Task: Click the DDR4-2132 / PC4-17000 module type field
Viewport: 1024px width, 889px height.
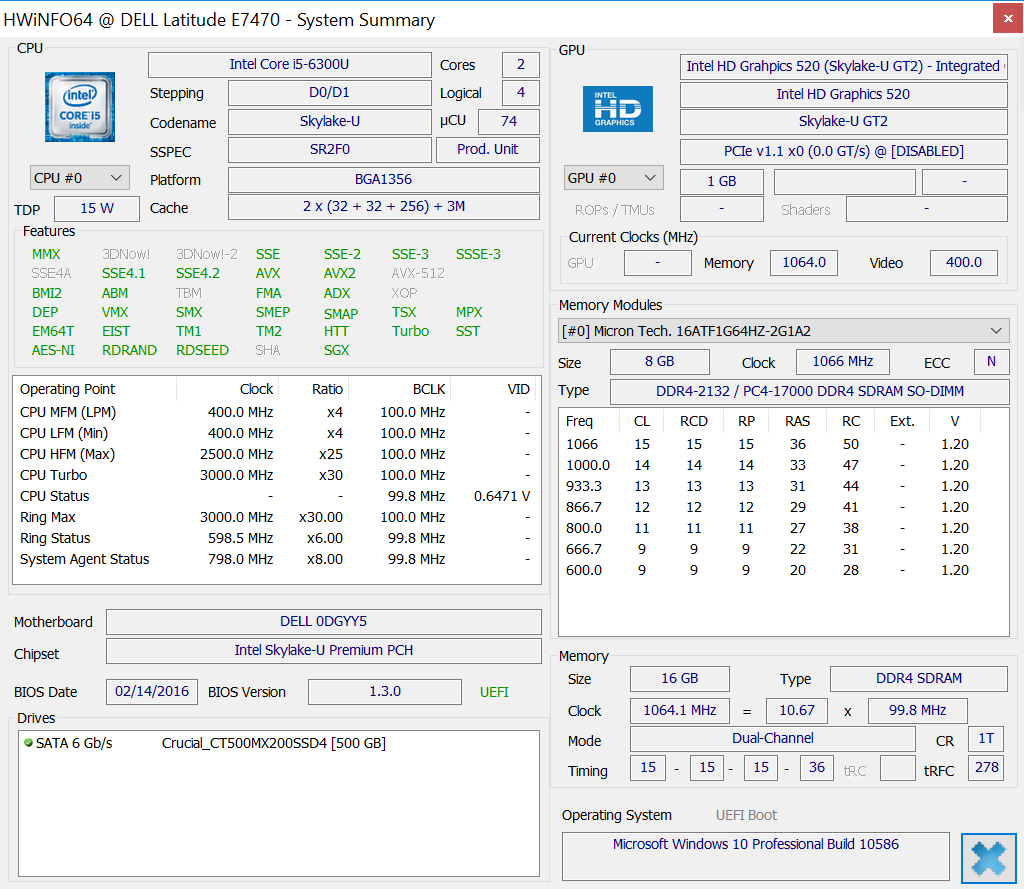Action: click(810, 392)
